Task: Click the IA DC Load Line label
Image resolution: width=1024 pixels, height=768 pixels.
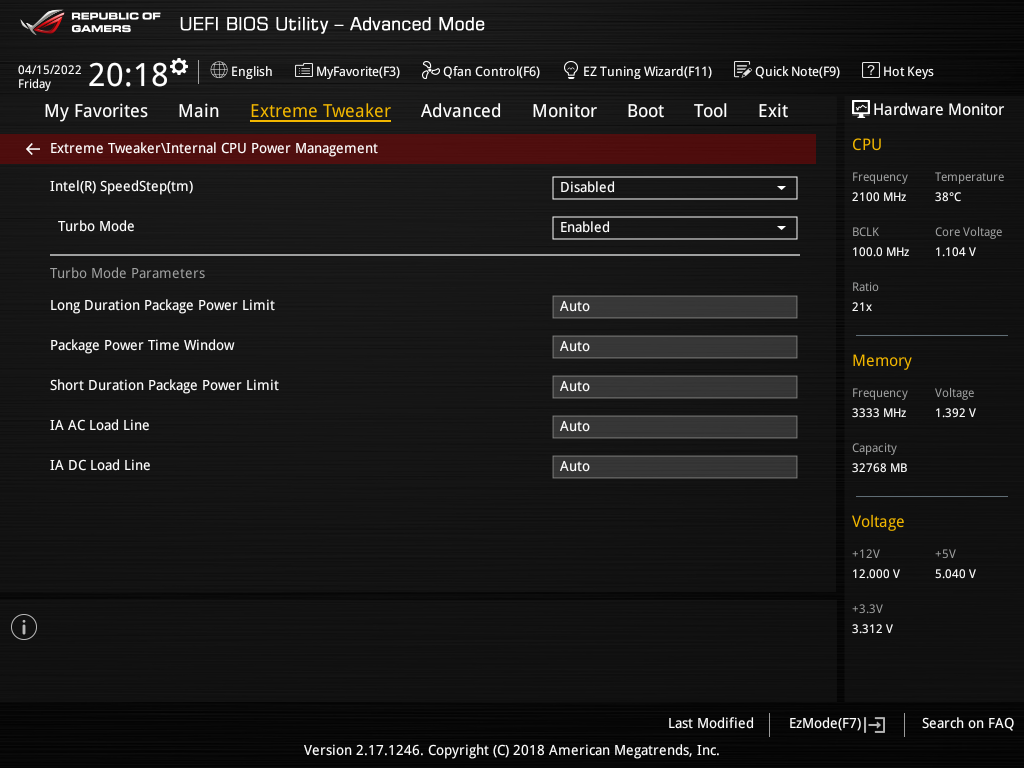Action: click(100, 466)
